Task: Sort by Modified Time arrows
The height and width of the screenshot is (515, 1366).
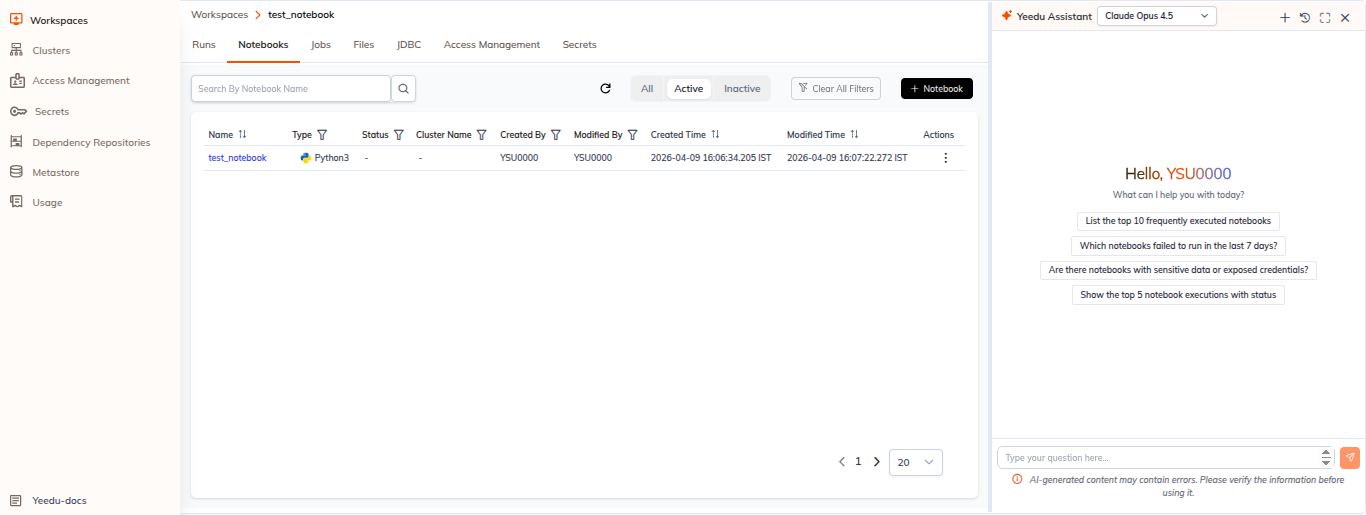Action: tap(854, 134)
